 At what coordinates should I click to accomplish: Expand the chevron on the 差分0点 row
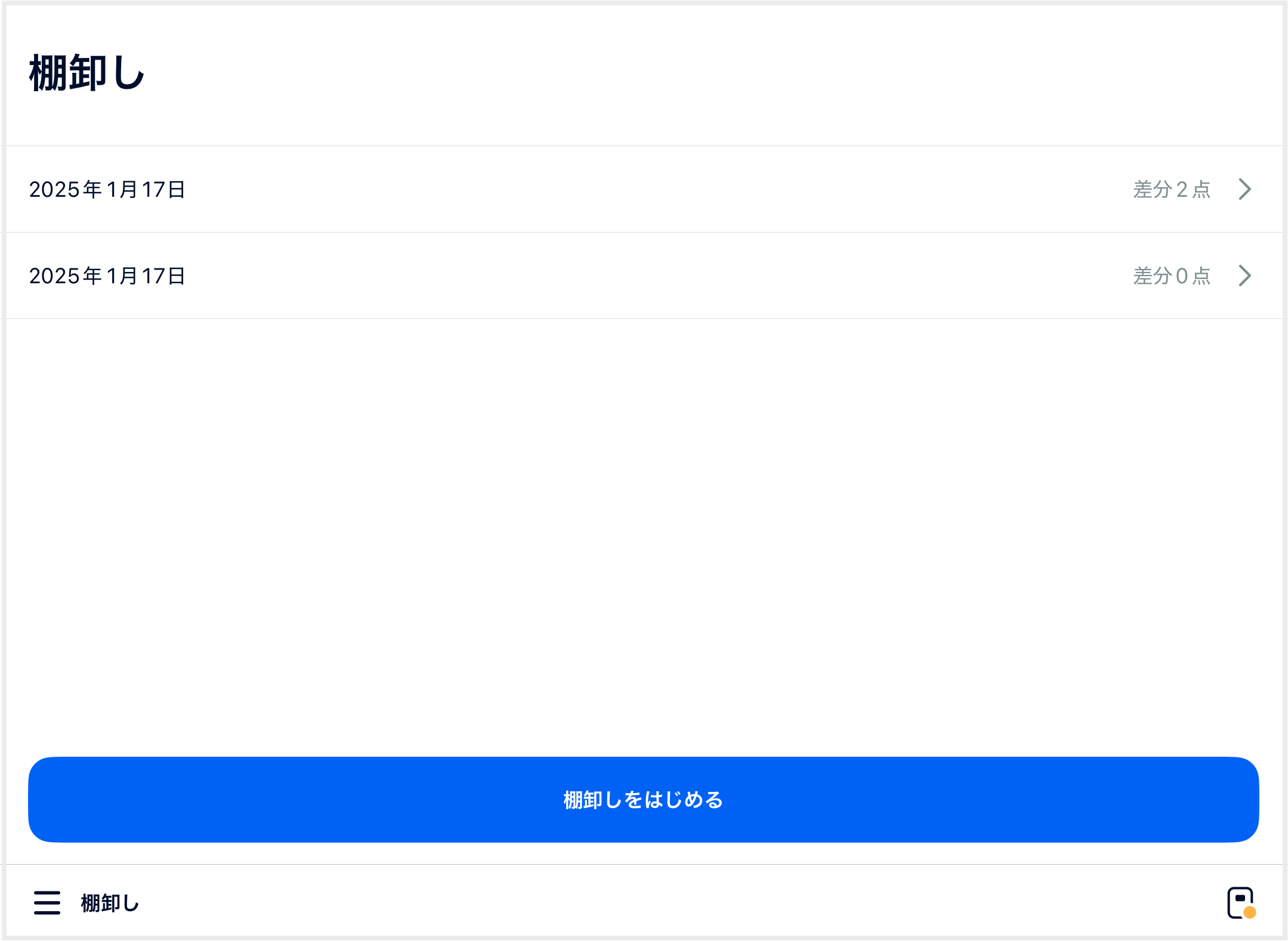tap(1244, 276)
